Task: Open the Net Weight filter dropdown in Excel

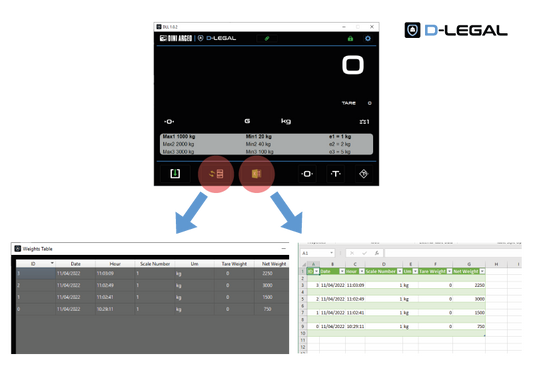Action: [x=482, y=271]
